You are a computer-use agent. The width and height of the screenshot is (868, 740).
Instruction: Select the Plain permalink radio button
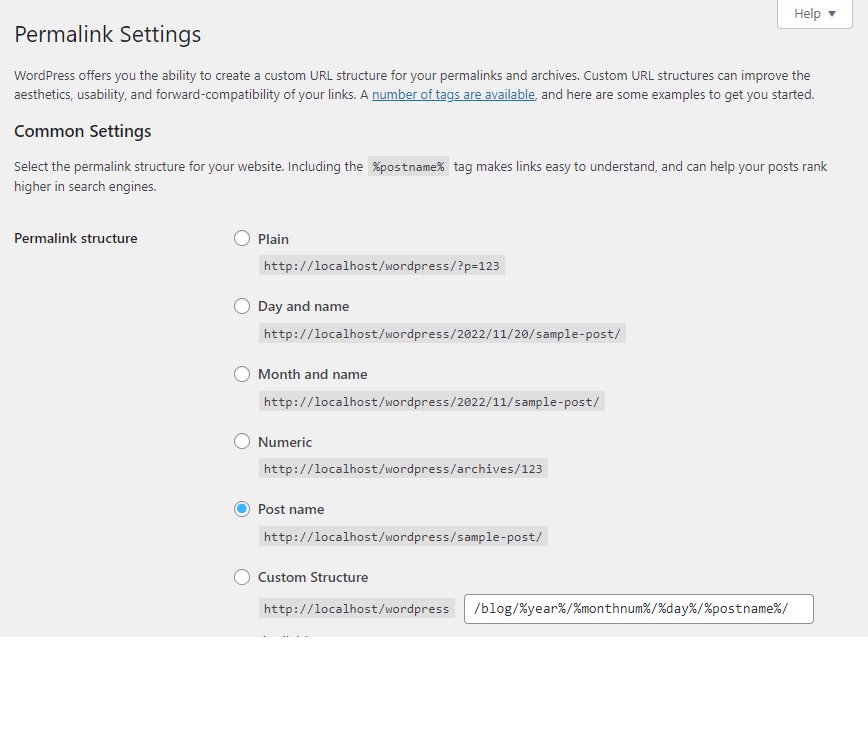pos(242,238)
